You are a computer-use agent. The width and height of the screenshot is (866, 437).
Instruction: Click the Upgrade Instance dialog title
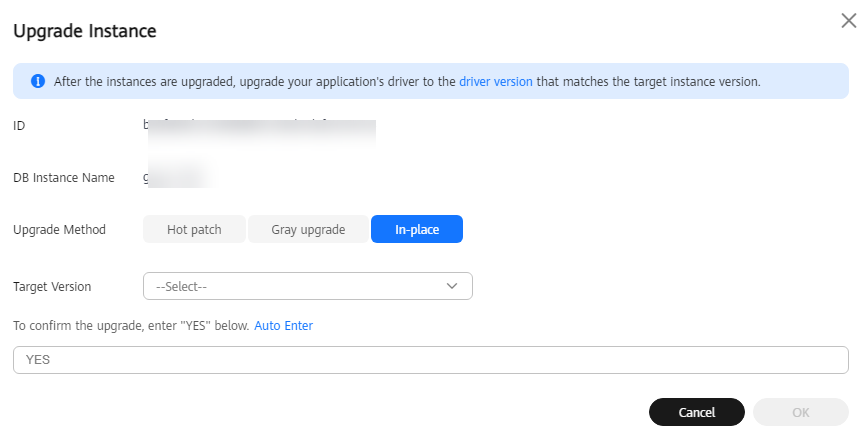point(85,31)
